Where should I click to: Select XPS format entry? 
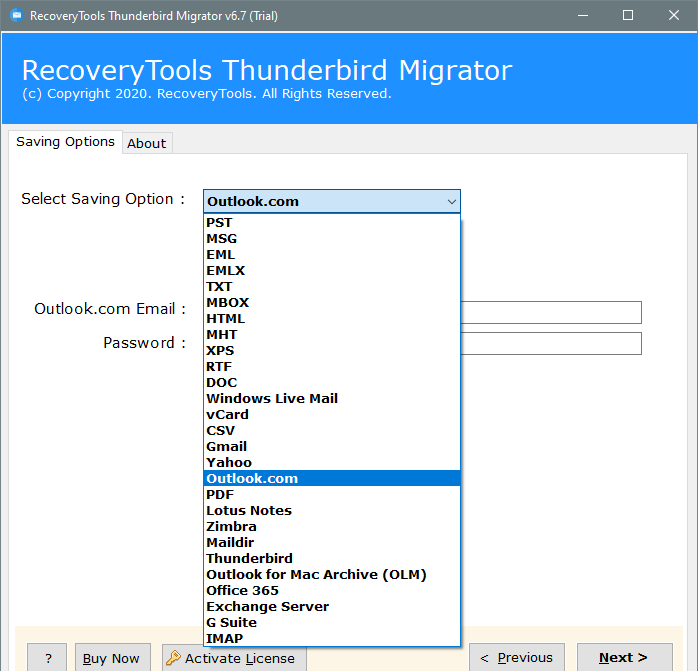point(332,350)
